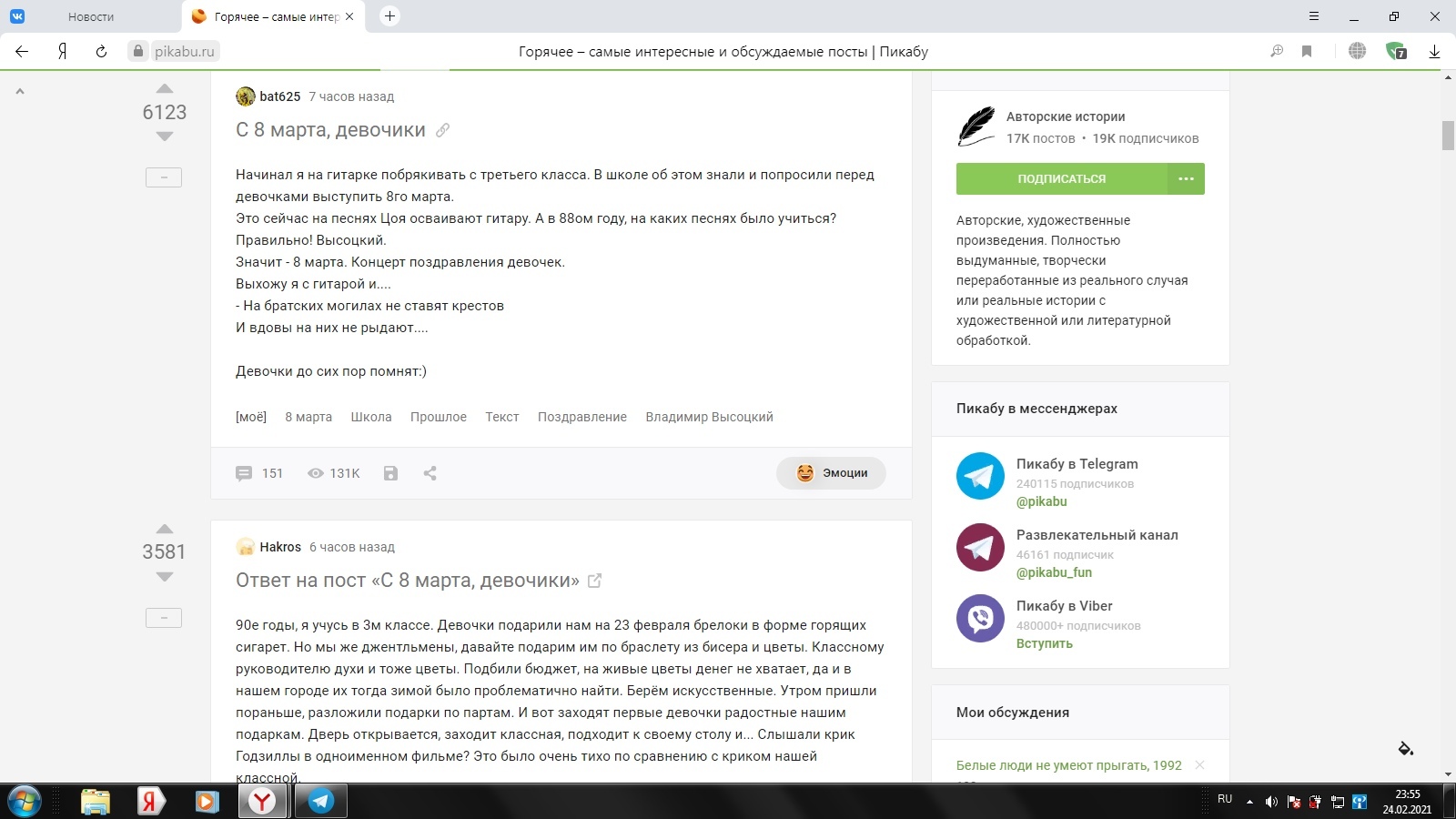Open bat625 user avatar

pyautogui.click(x=245, y=96)
